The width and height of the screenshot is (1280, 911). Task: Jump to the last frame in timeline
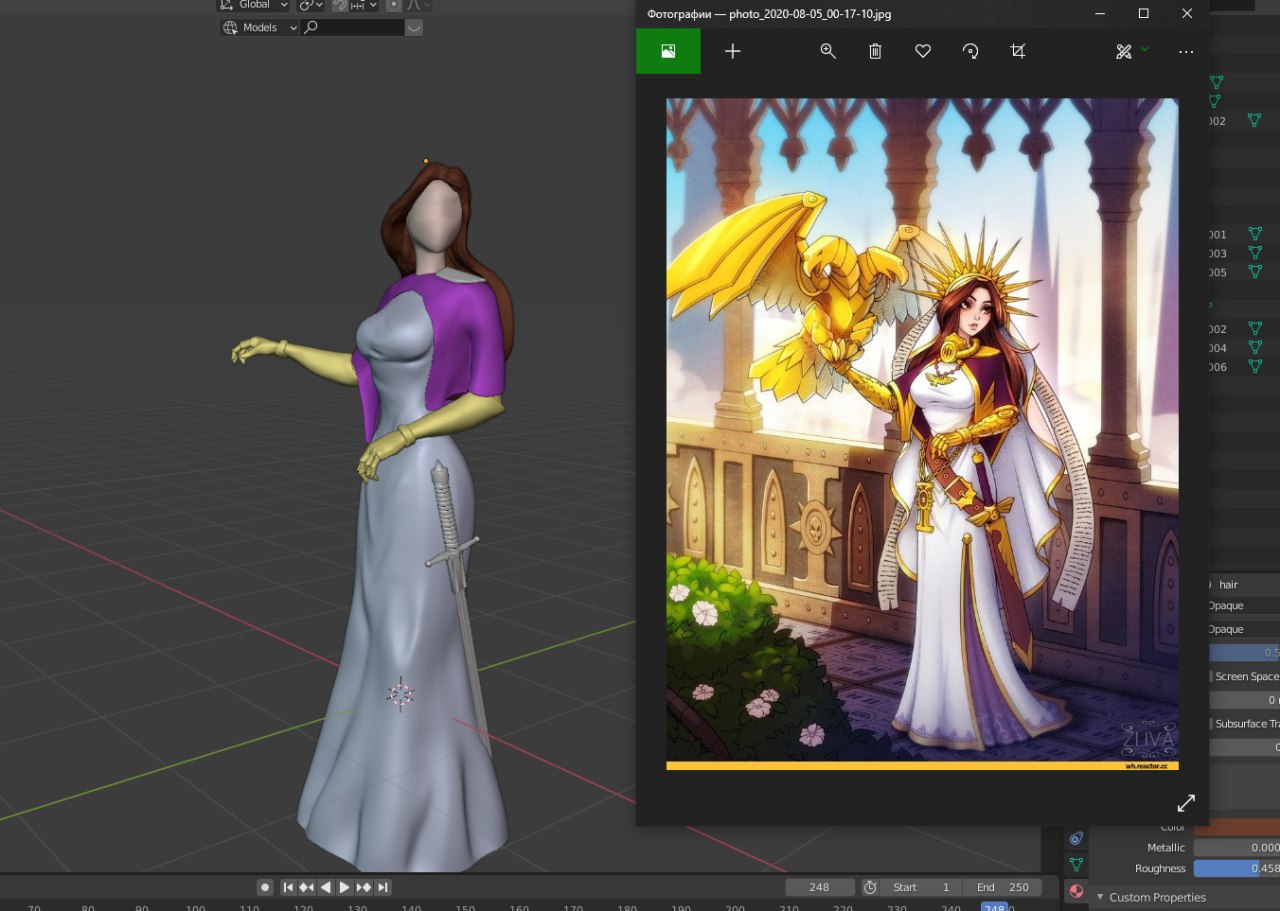click(382, 887)
